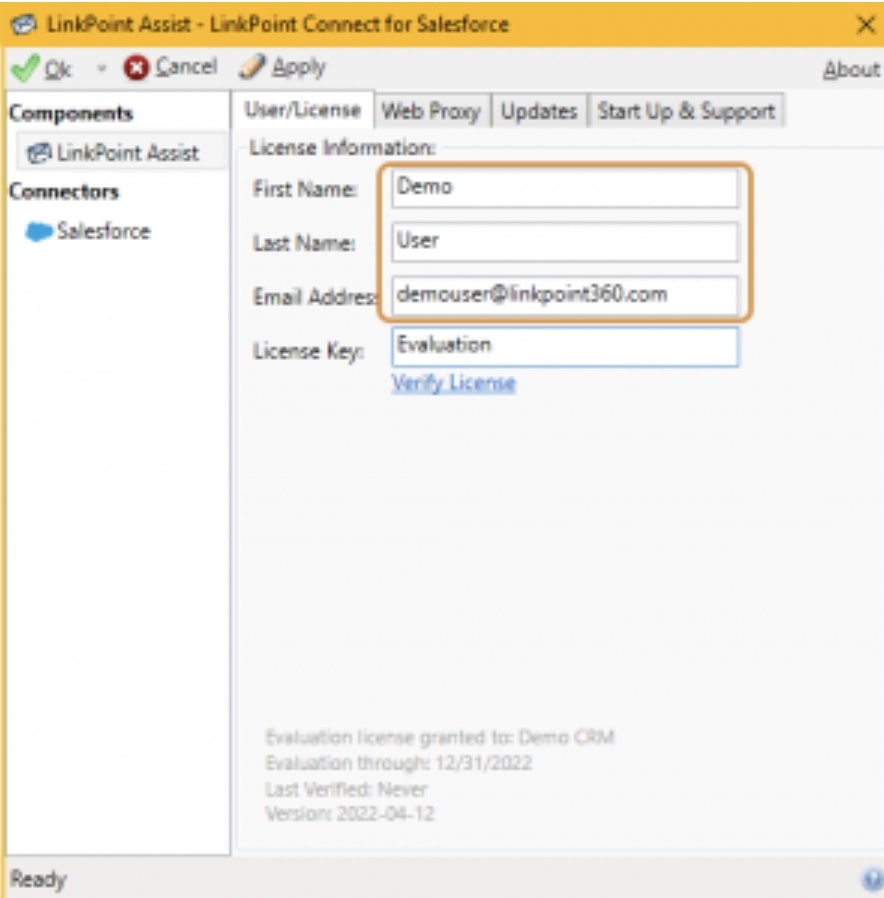This screenshot has width=884, height=898.
Task: Click the red Cancel icon
Action: tap(136, 68)
